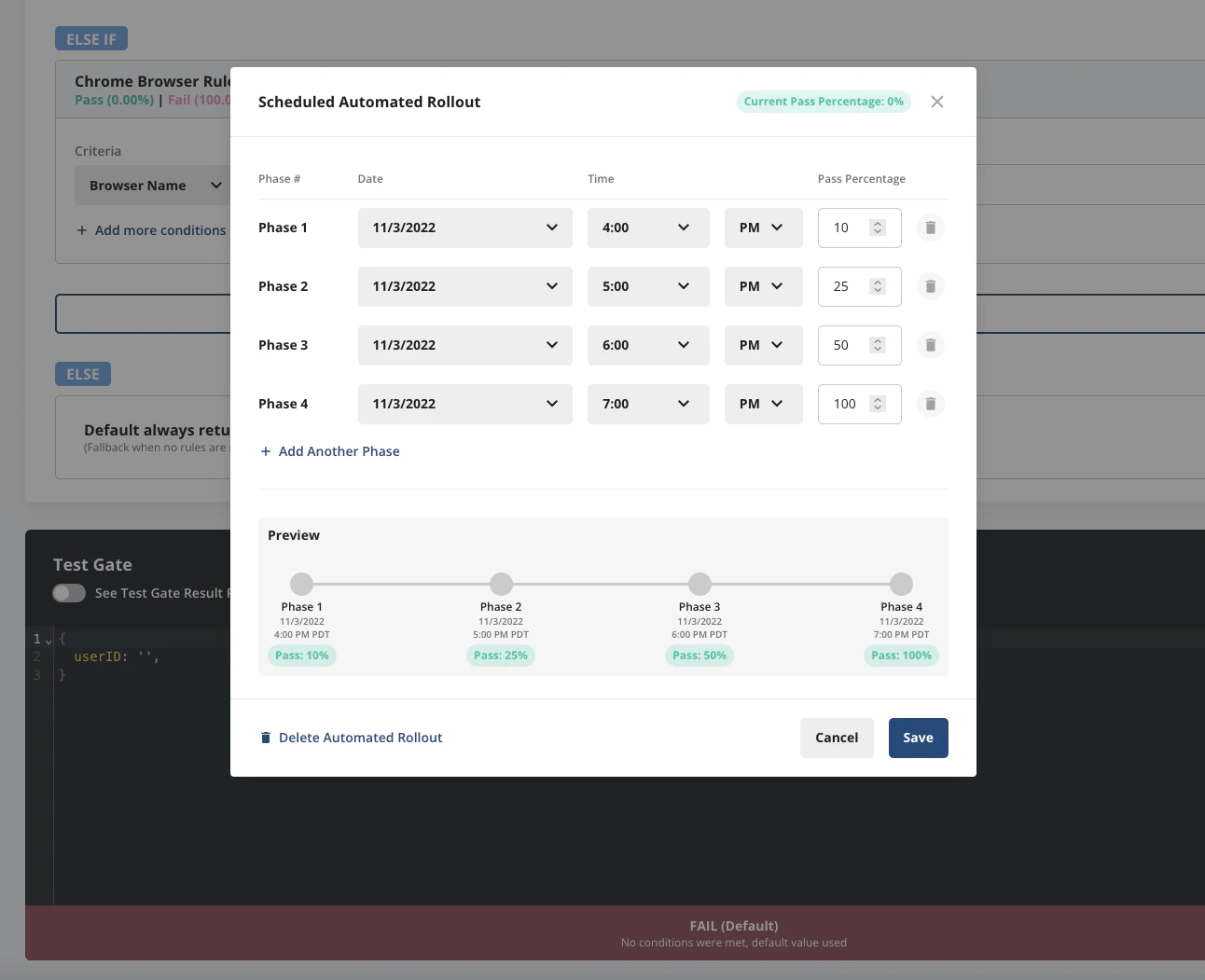Click the trash icon beside Delete Automated Rollout
The width and height of the screenshot is (1205, 980).
coord(266,738)
